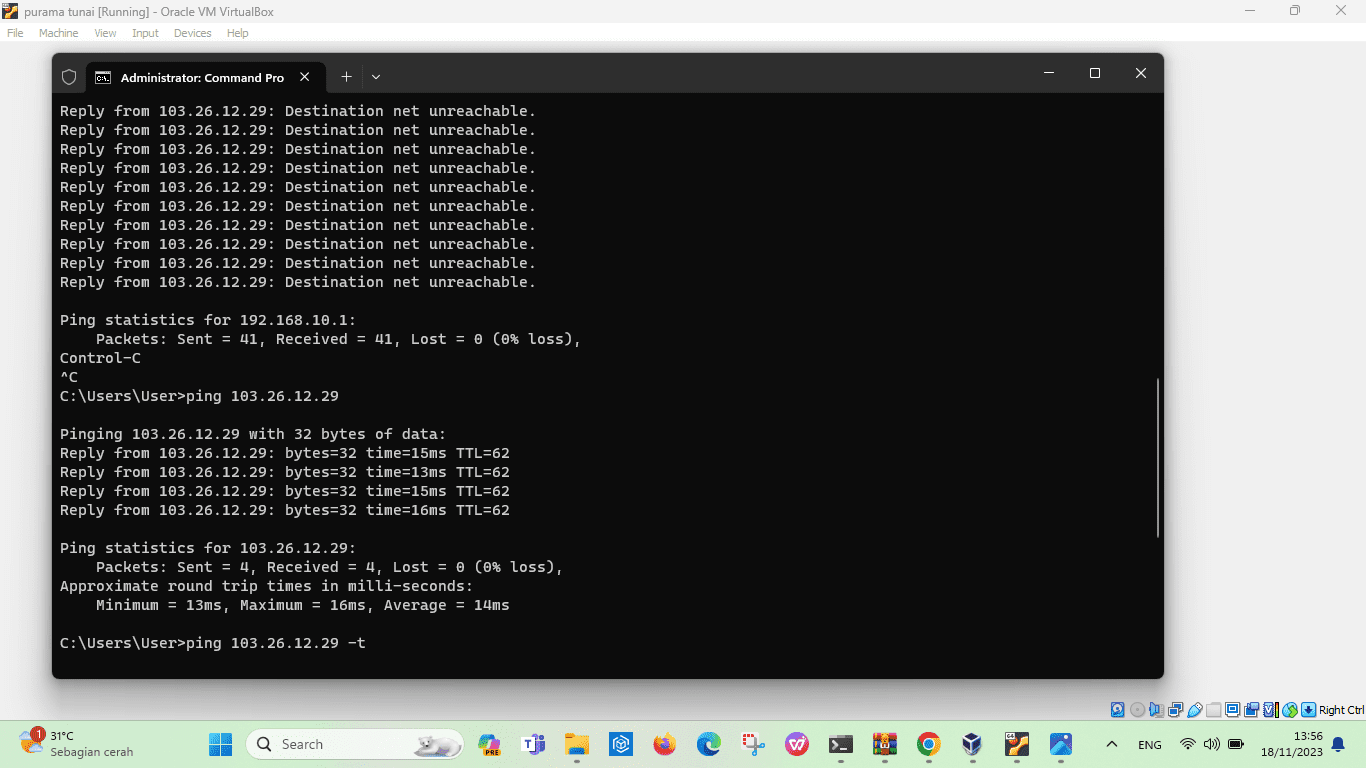Click the keyboard capture arrow indicator
The height and width of the screenshot is (768, 1366).
point(1308,710)
